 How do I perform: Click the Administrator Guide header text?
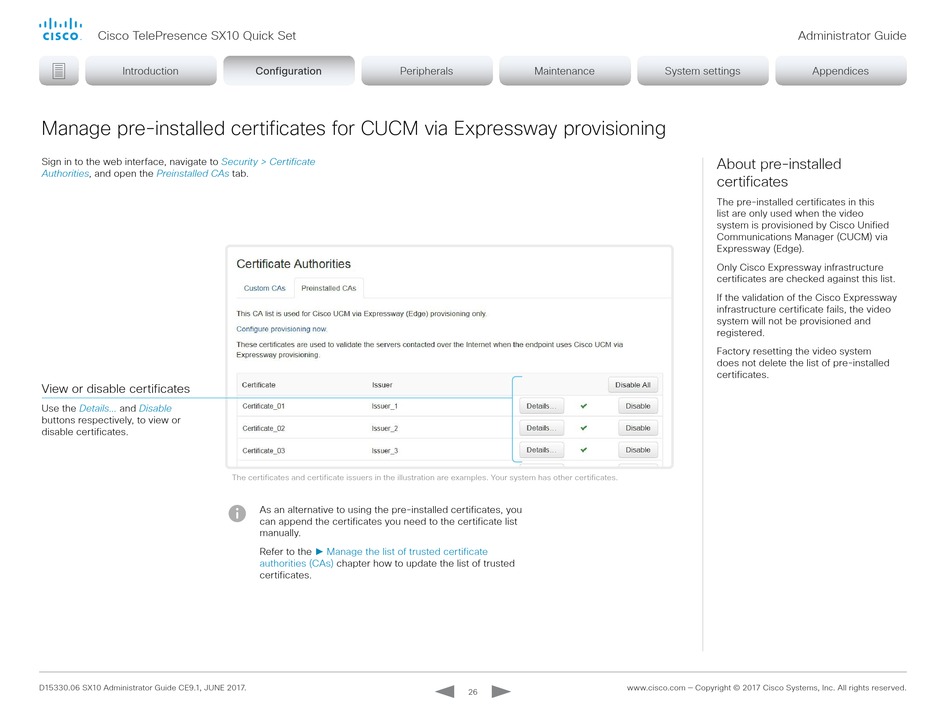pos(852,36)
